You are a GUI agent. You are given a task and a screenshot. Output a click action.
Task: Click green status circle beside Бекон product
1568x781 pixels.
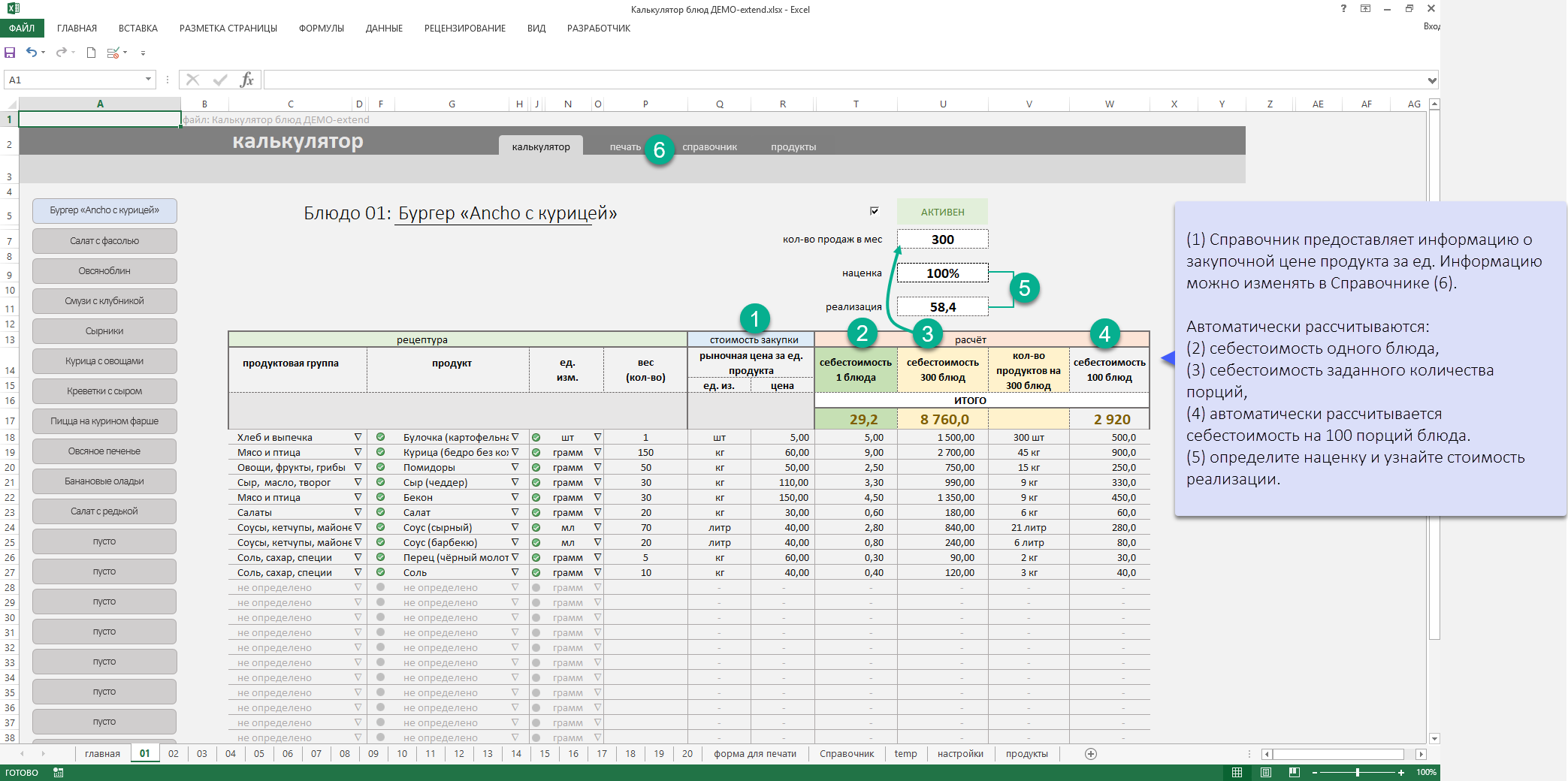[x=381, y=497]
